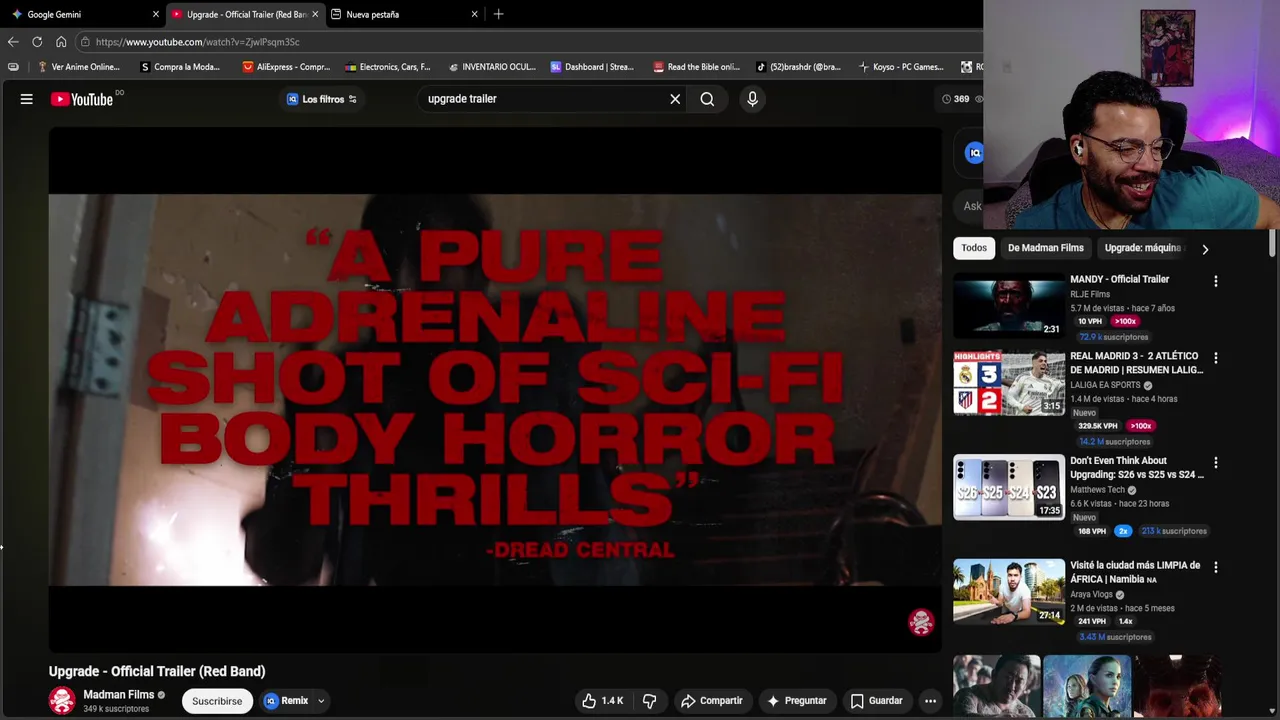Screen dimensions: 1280x720
Task: Expand the Remix dropdown arrow
Action: coord(321,701)
